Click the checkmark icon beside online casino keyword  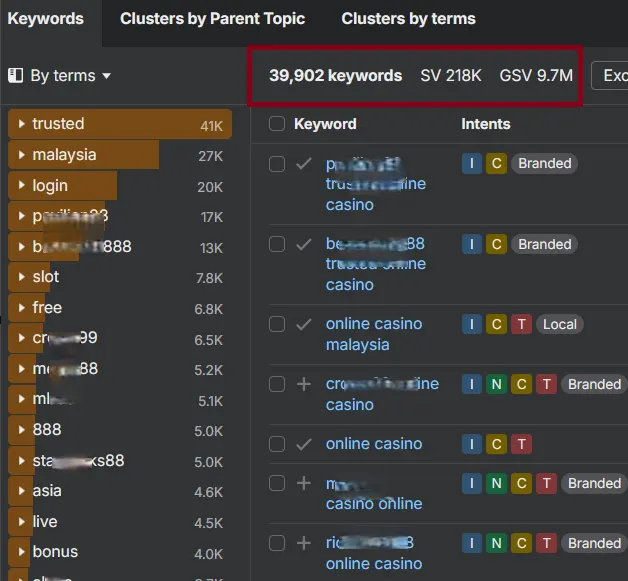point(304,444)
